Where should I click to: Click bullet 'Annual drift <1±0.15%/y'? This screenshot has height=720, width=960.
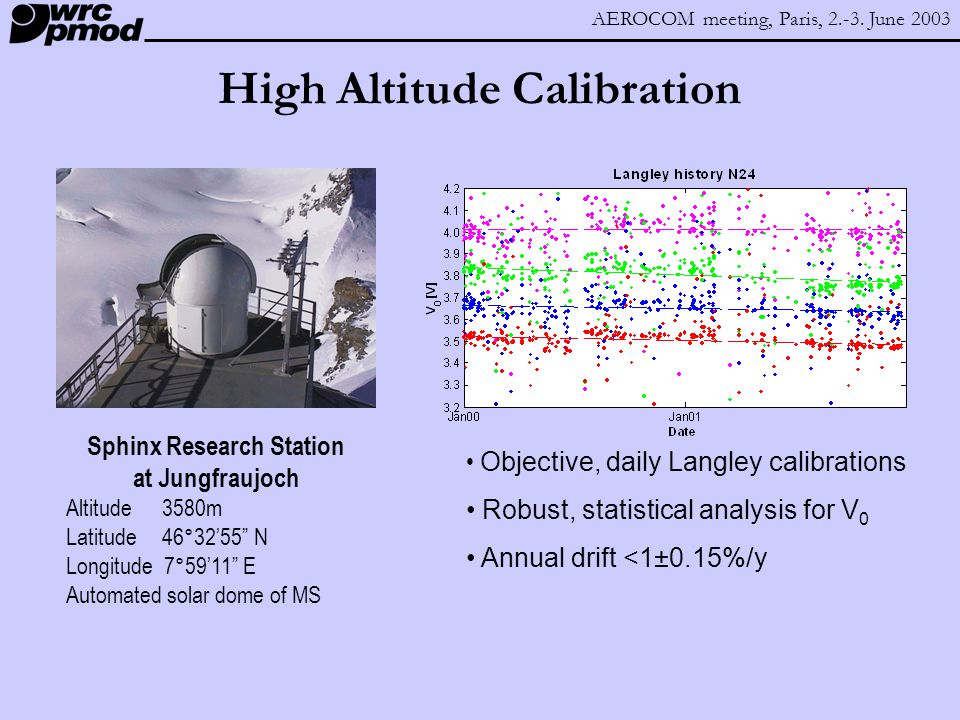click(x=616, y=558)
